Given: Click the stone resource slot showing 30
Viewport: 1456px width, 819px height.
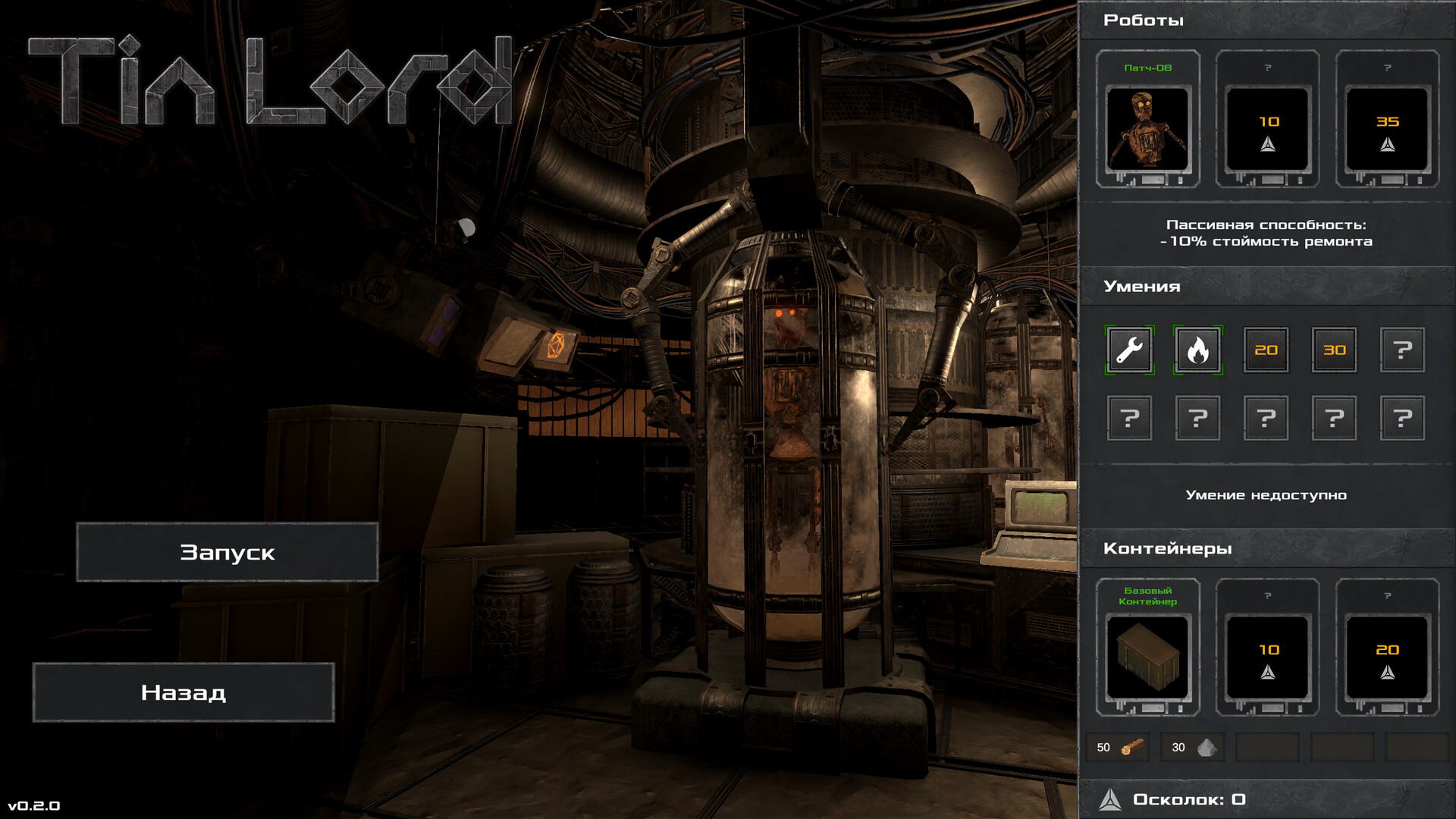Looking at the screenshot, I should [x=1193, y=748].
